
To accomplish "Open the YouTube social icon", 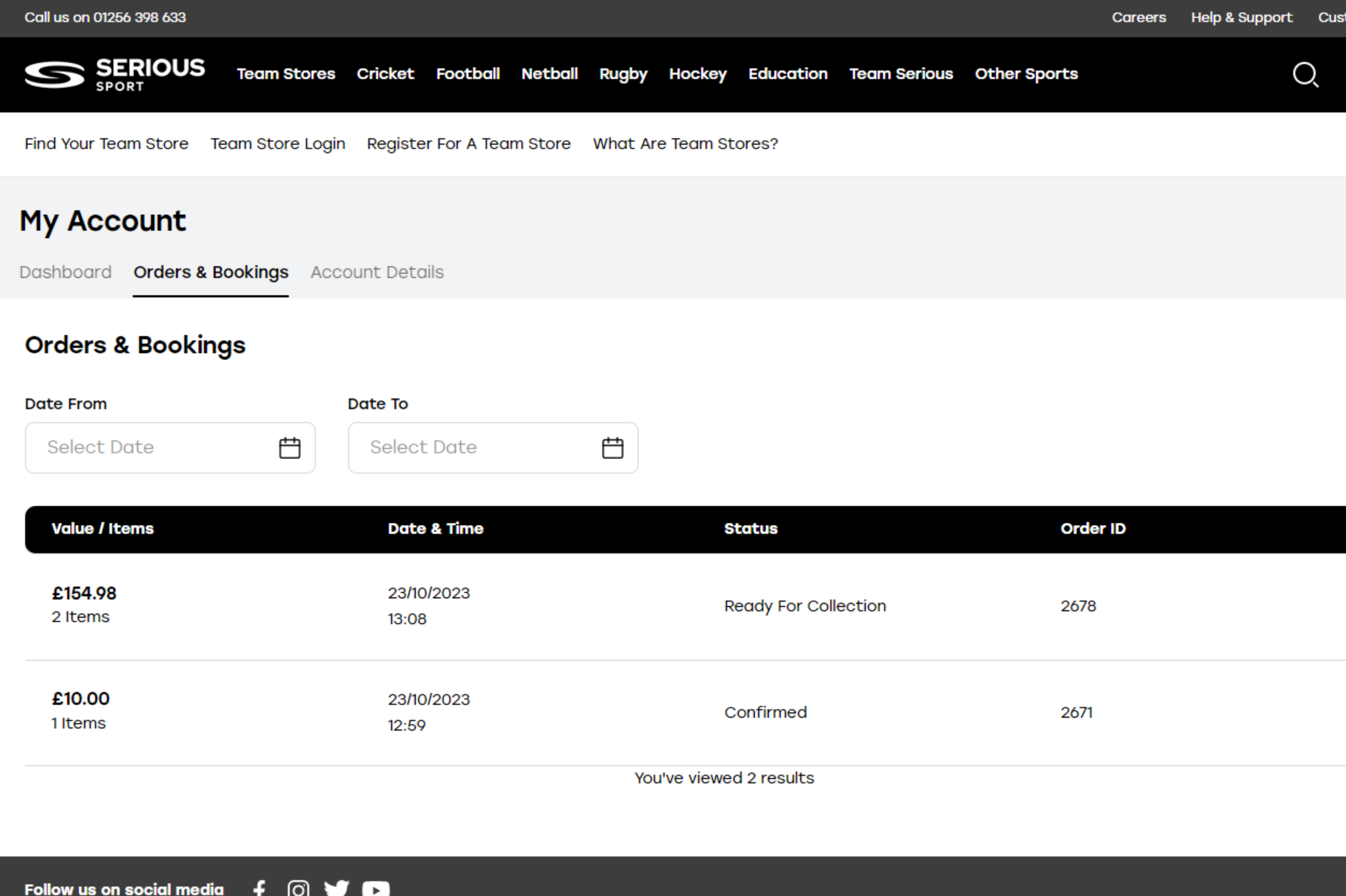I will click(376, 888).
